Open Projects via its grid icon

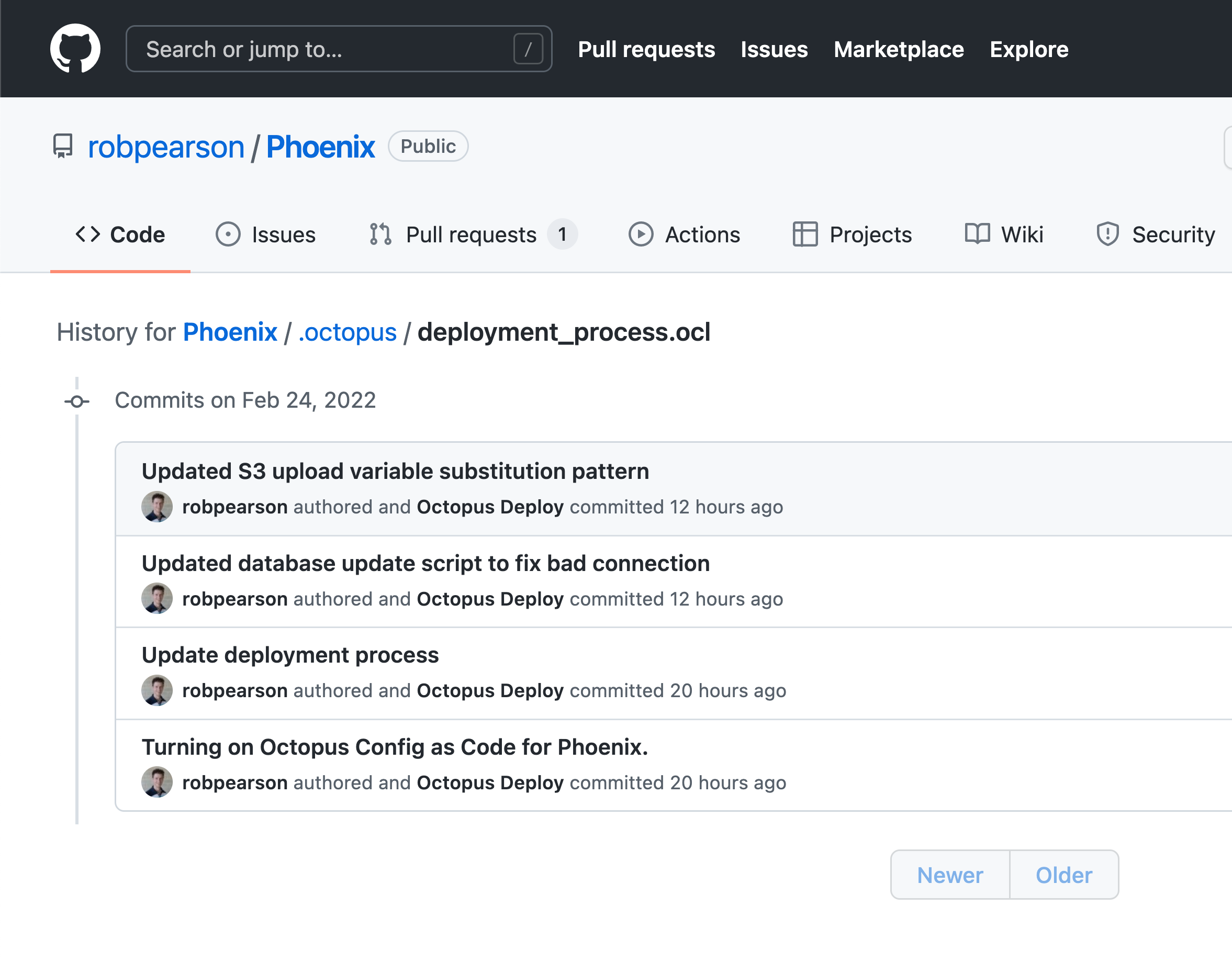tap(805, 234)
